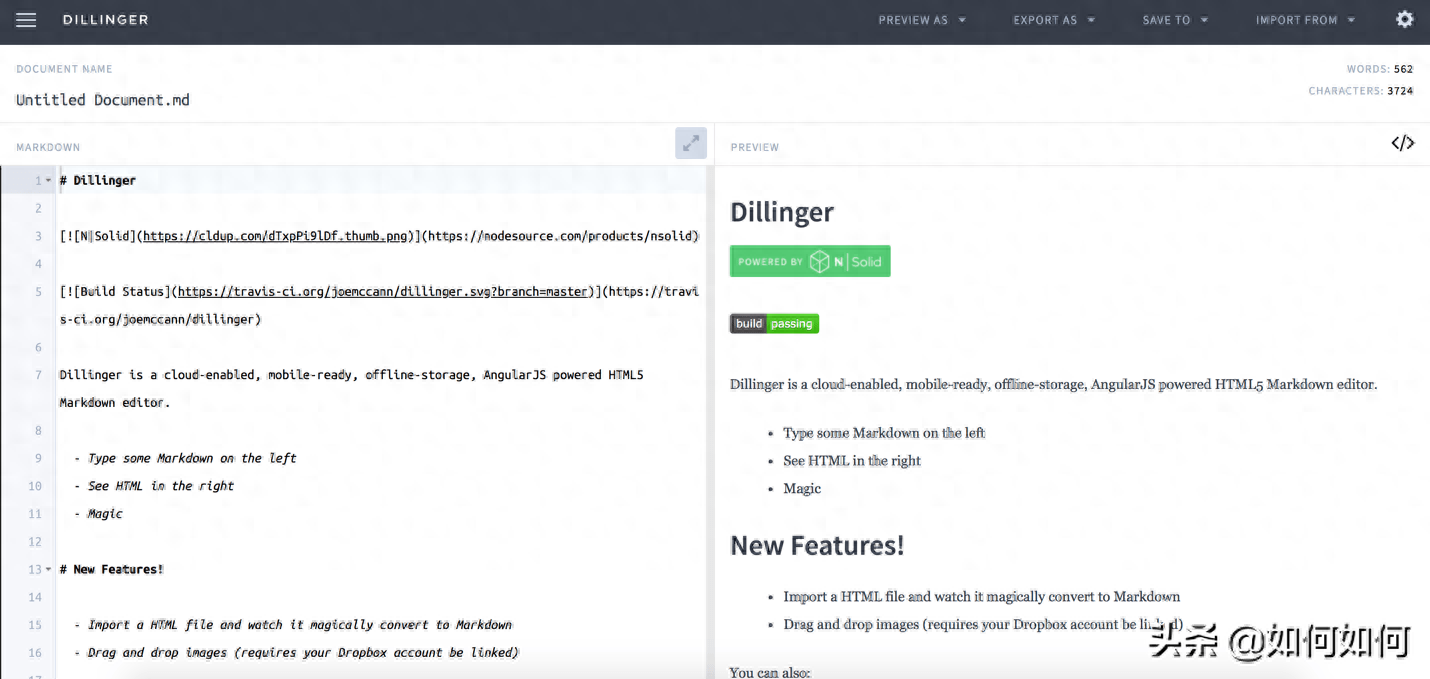Click the cldup.com image URL in line 3
1430x679 pixels.
click(276, 236)
